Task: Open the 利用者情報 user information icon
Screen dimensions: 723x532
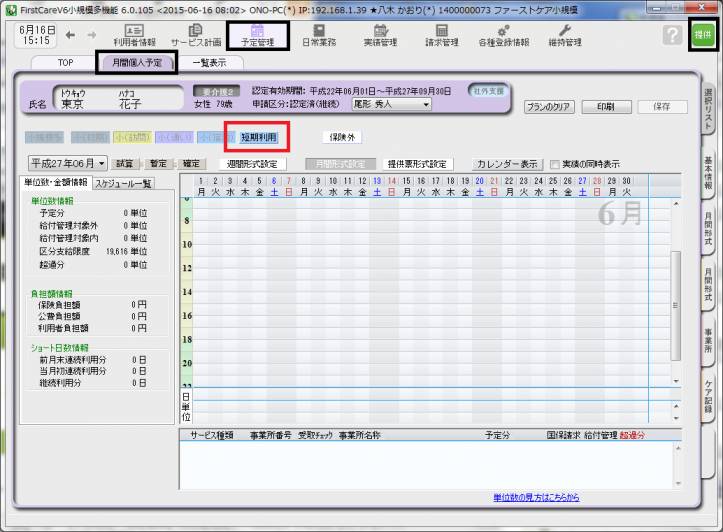Action: pos(132,35)
